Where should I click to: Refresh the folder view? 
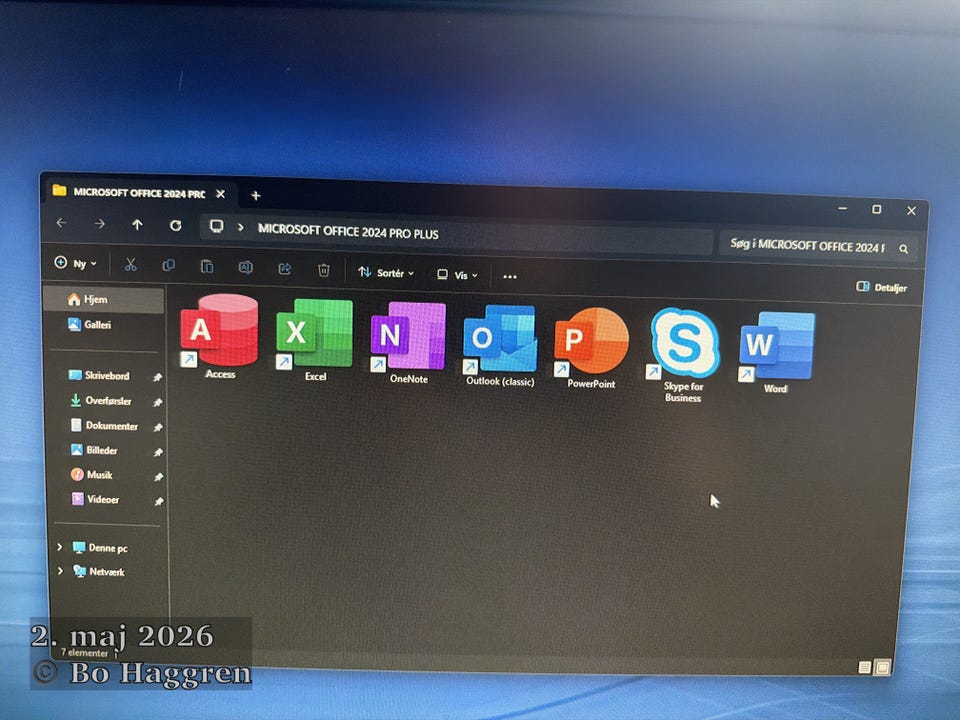[x=176, y=226]
